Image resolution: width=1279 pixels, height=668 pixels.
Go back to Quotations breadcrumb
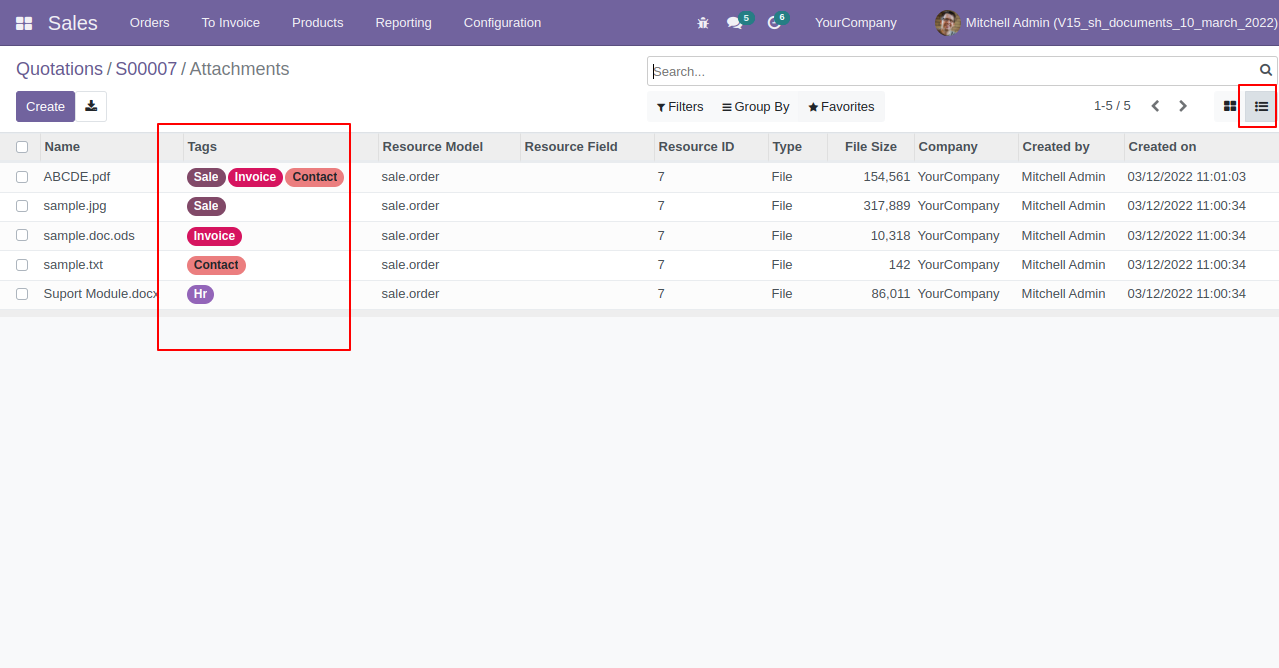coord(59,69)
